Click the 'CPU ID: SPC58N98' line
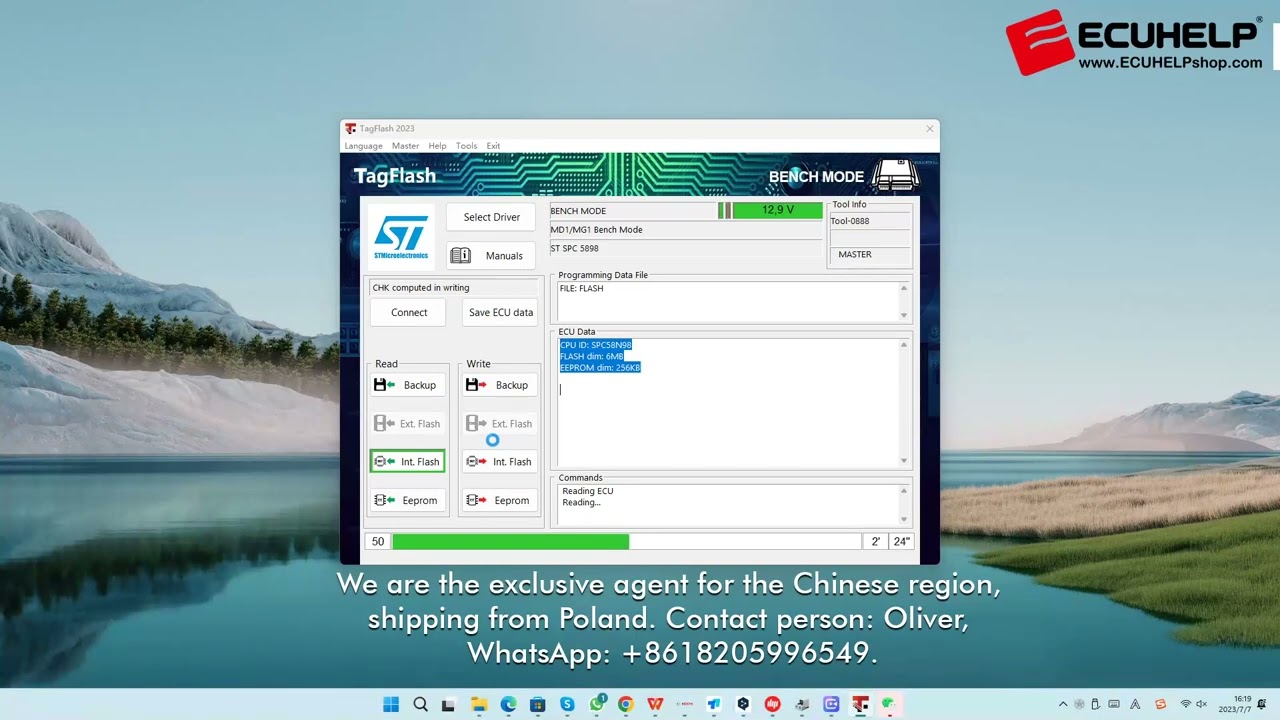This screenshot has height=720, width=1280. point(596,345)
